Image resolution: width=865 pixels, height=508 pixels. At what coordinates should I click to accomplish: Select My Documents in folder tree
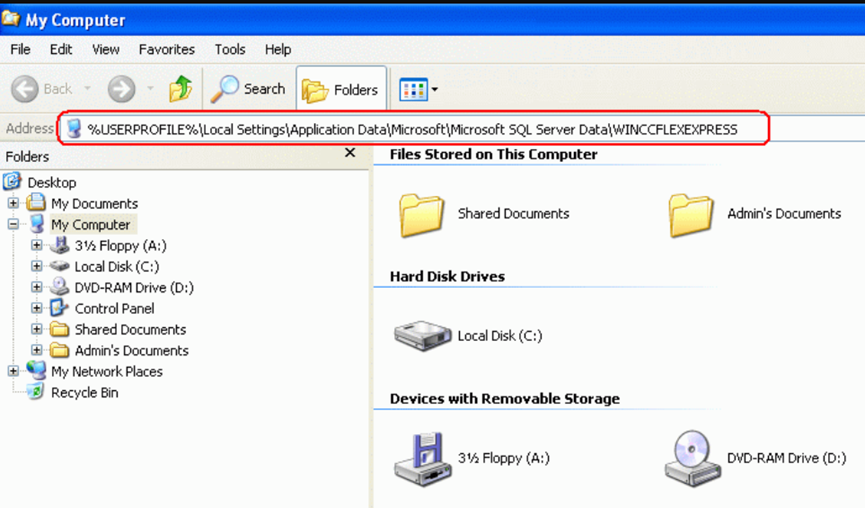tap(94, 204)
